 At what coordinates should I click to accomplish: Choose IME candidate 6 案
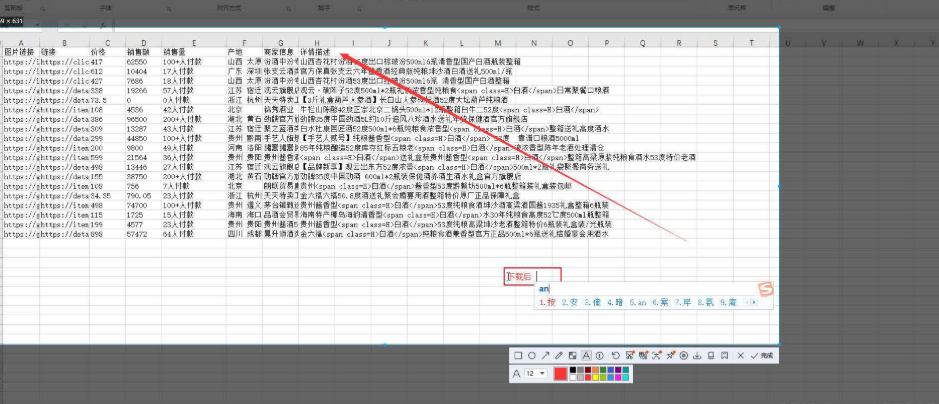click(x=660, y=303)
